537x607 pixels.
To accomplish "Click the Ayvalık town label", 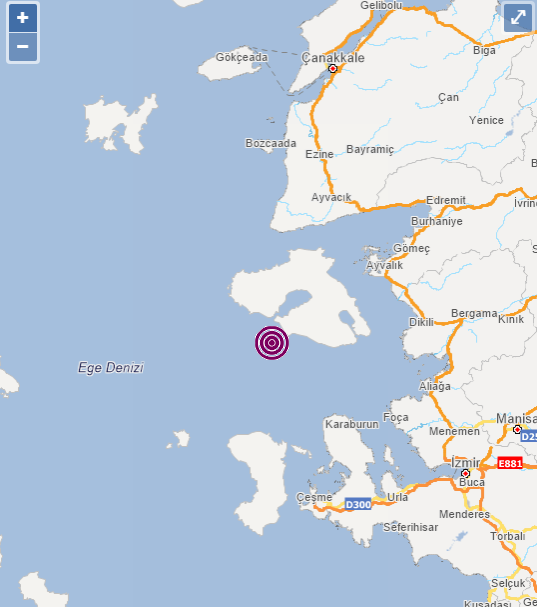I will pyautogui.click(x=384, y=265).
